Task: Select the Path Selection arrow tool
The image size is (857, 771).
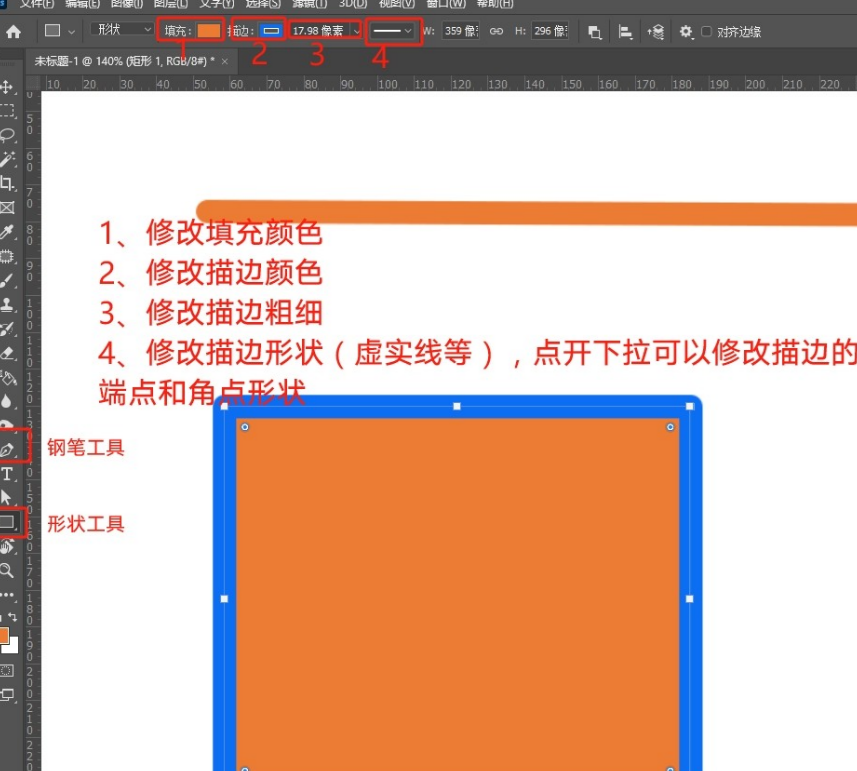Action: tap(6, 498)
